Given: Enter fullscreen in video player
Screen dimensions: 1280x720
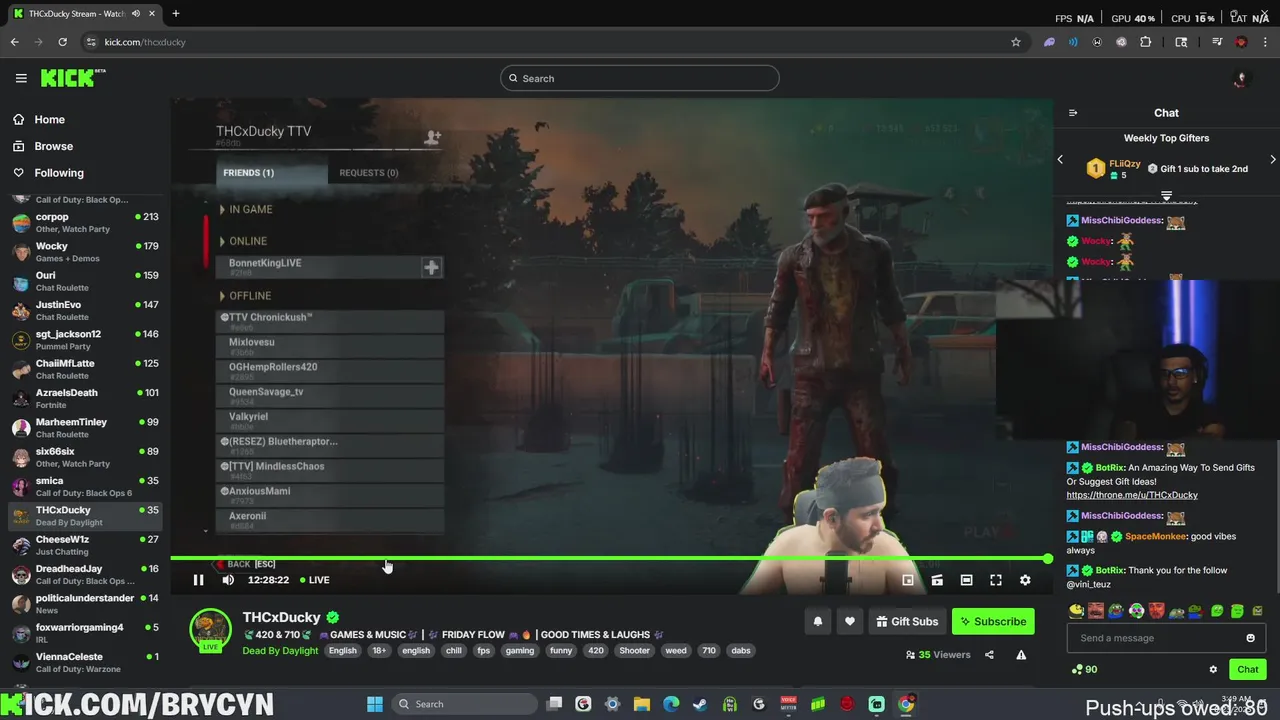Looking at the screenshot, I should click(996, 580).
